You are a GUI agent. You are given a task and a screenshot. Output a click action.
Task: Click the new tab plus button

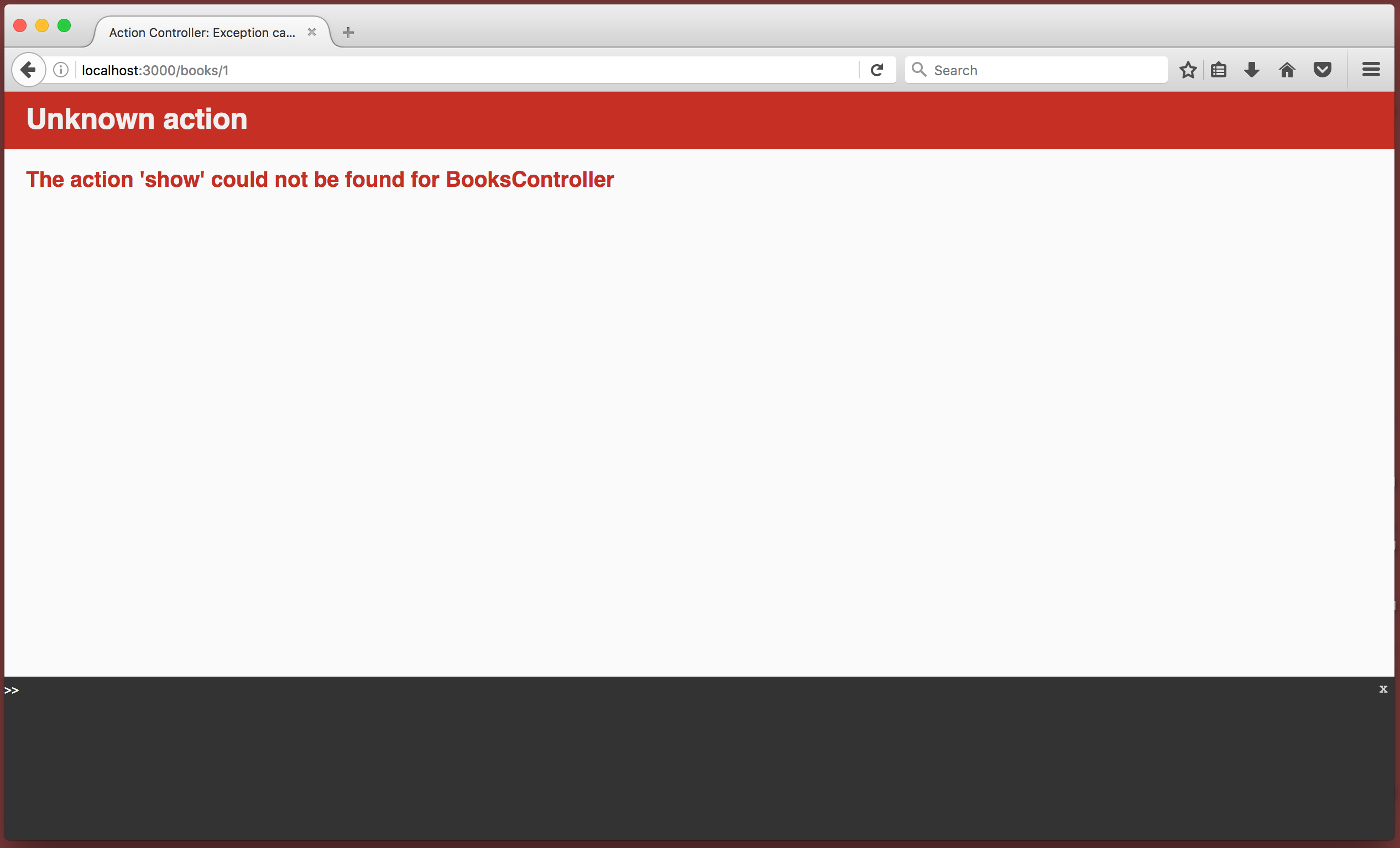346,32
